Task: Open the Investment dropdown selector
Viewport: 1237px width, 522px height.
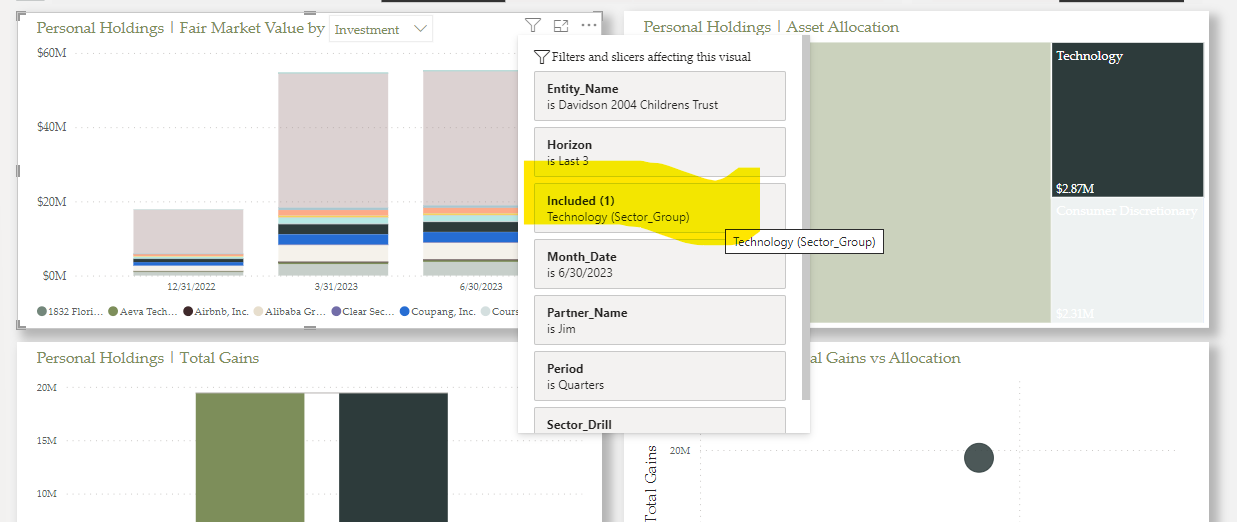Action: click(381, 29)
